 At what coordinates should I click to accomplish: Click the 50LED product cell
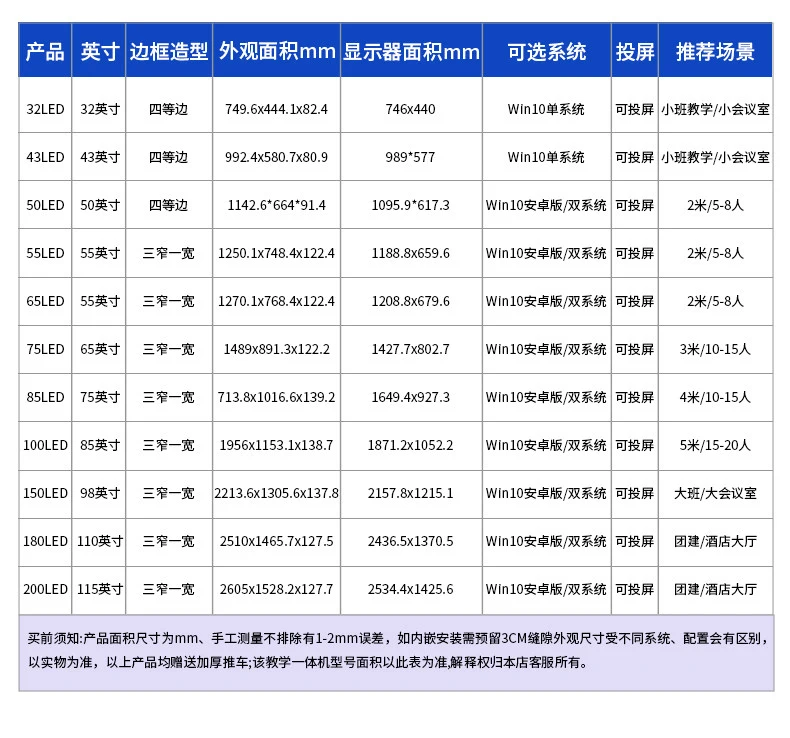[x=45, y=205]
